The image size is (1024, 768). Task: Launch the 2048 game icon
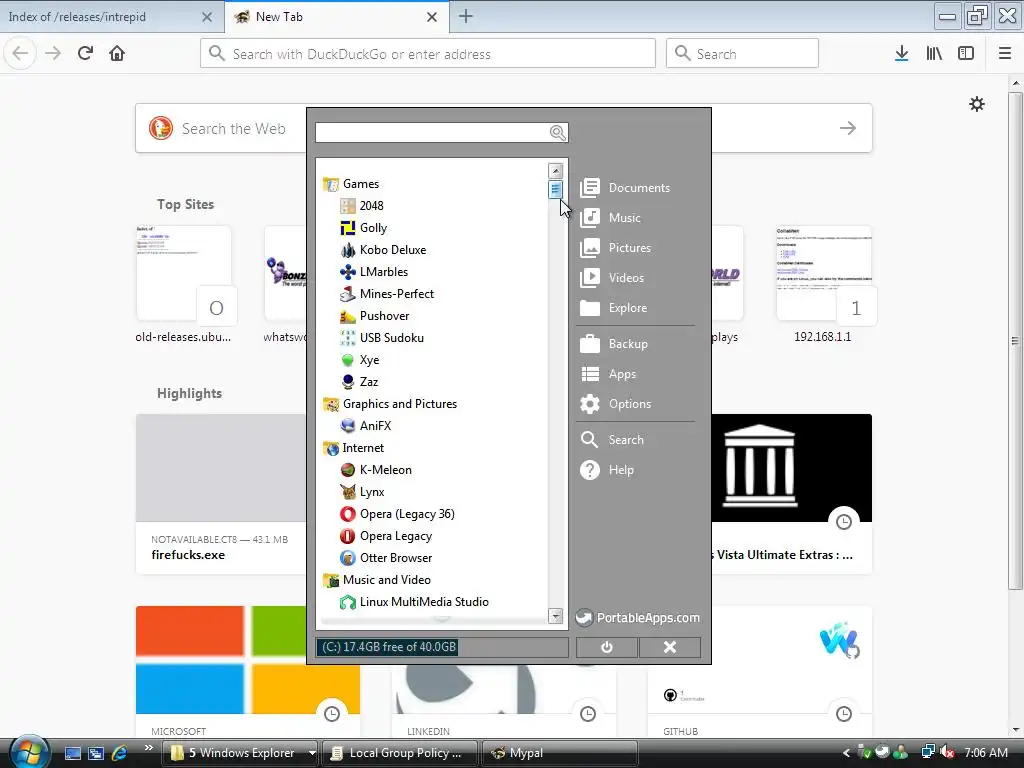[x=348, y=206]
